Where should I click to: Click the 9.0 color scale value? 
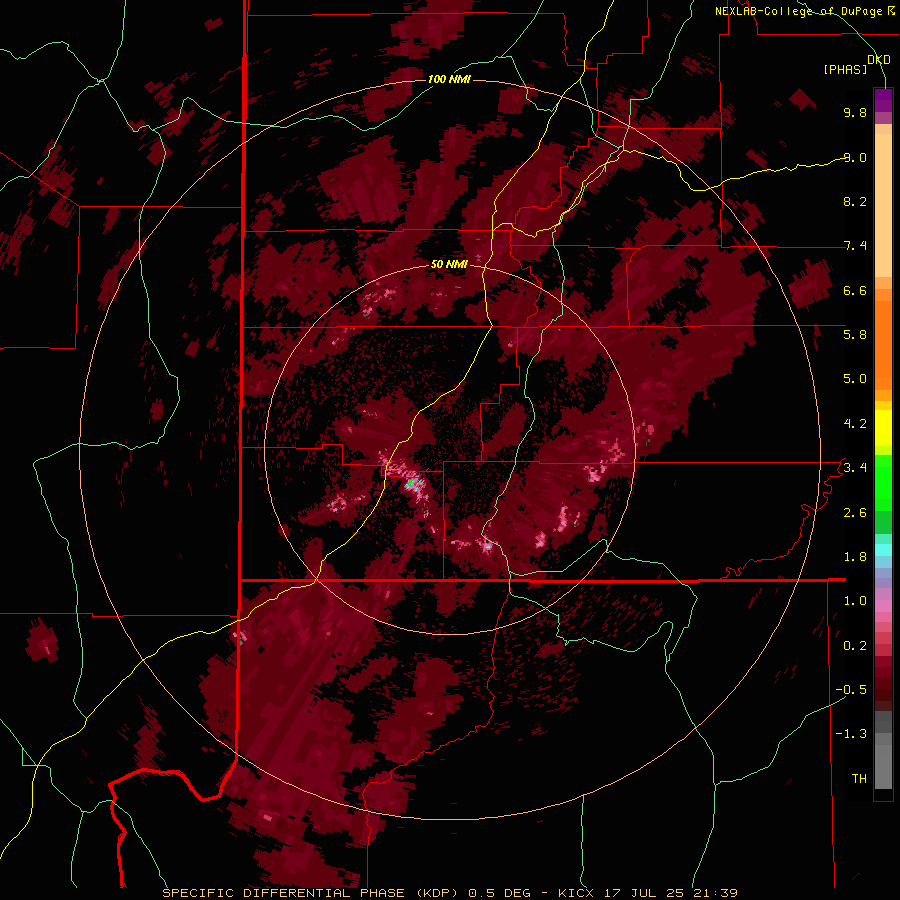tap(855, 157)
